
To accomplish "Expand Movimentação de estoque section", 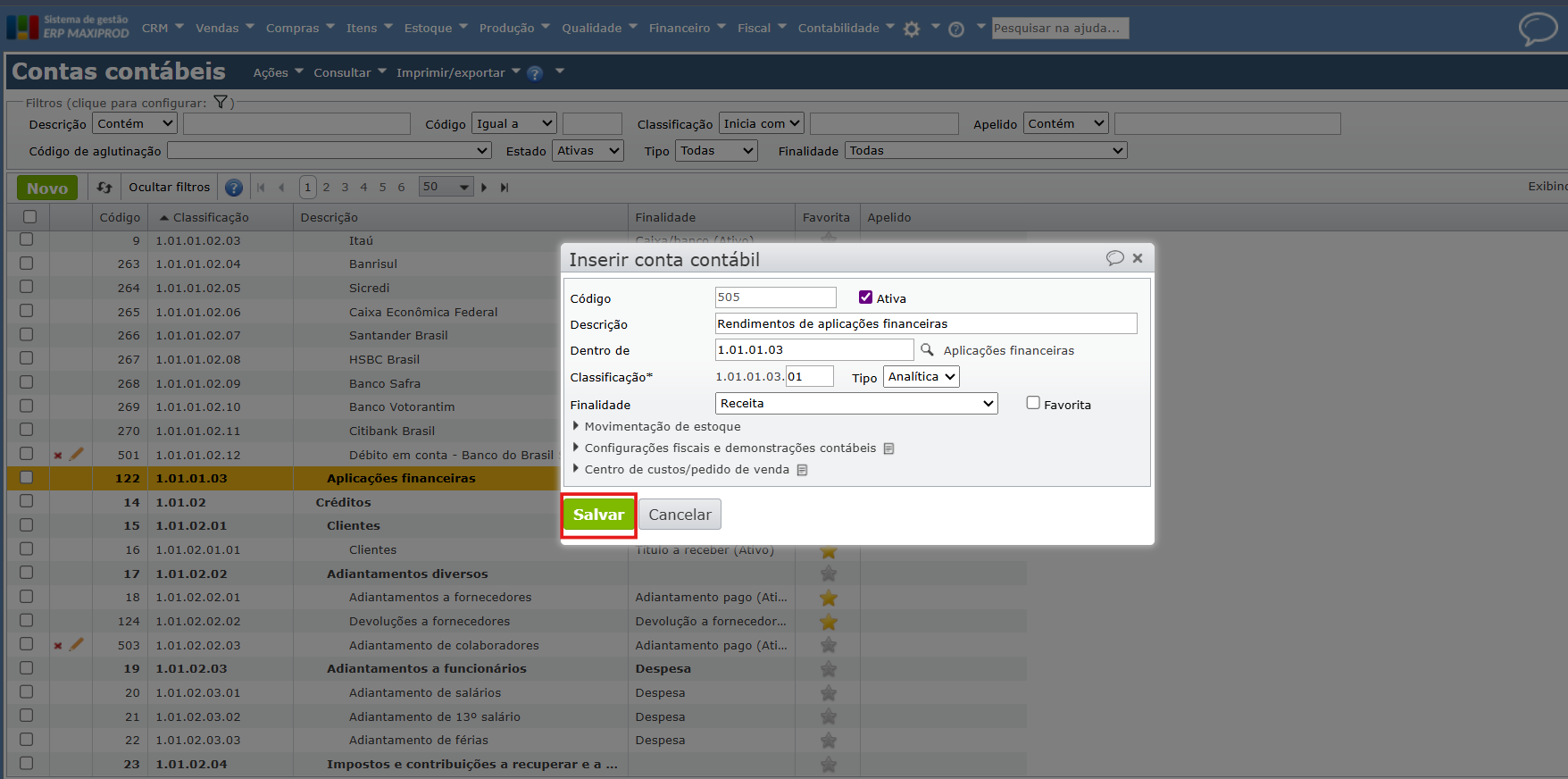I will click(662, 426).
